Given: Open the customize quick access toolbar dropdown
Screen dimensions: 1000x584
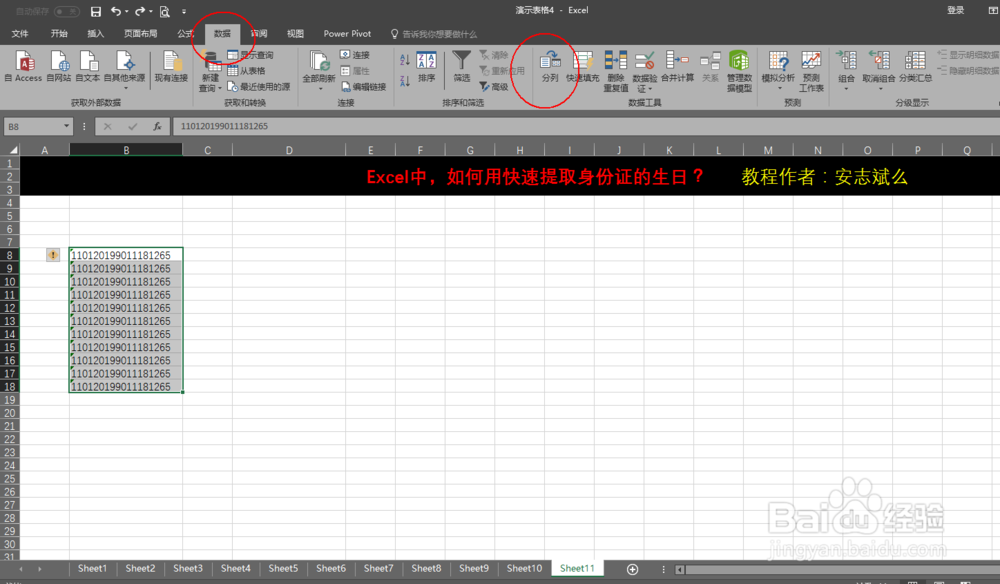Looking at the screenshot, I should tap(184, 11).
